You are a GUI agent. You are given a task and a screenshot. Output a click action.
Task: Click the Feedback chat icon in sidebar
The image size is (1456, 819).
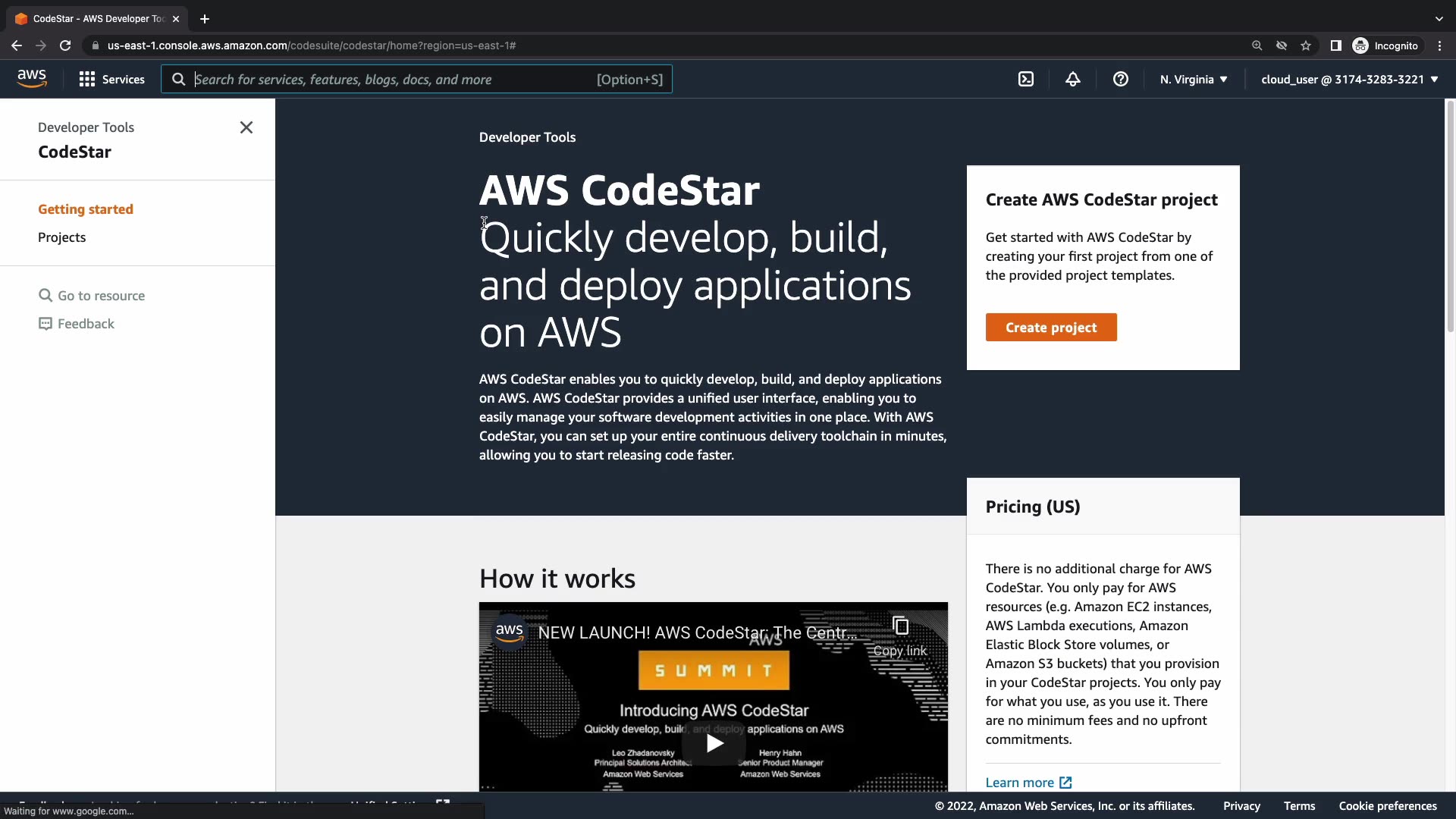tap(45, 324)
